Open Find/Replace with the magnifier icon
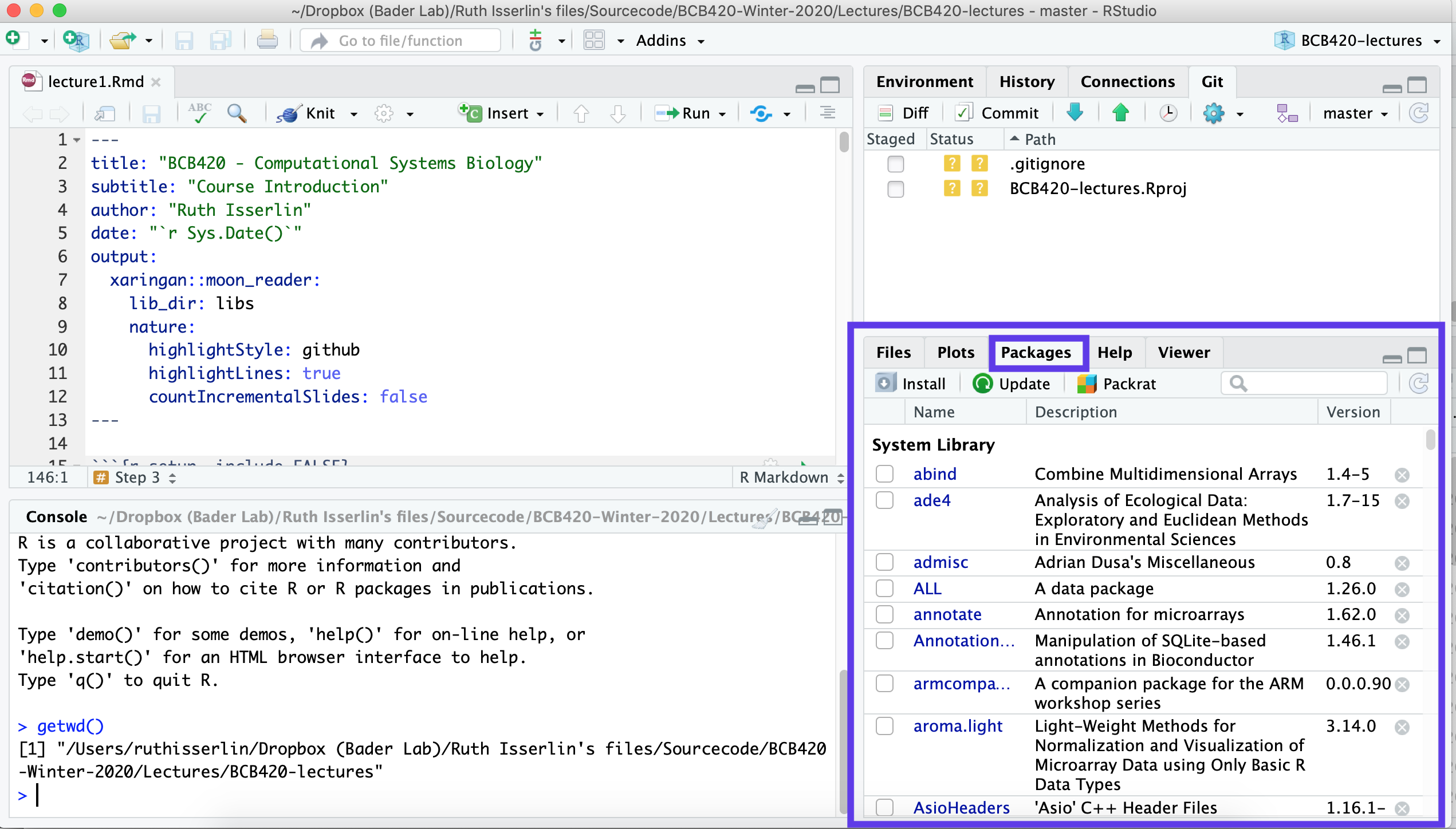The width and height of the screenshot is (1456, 829). (237, 113)
